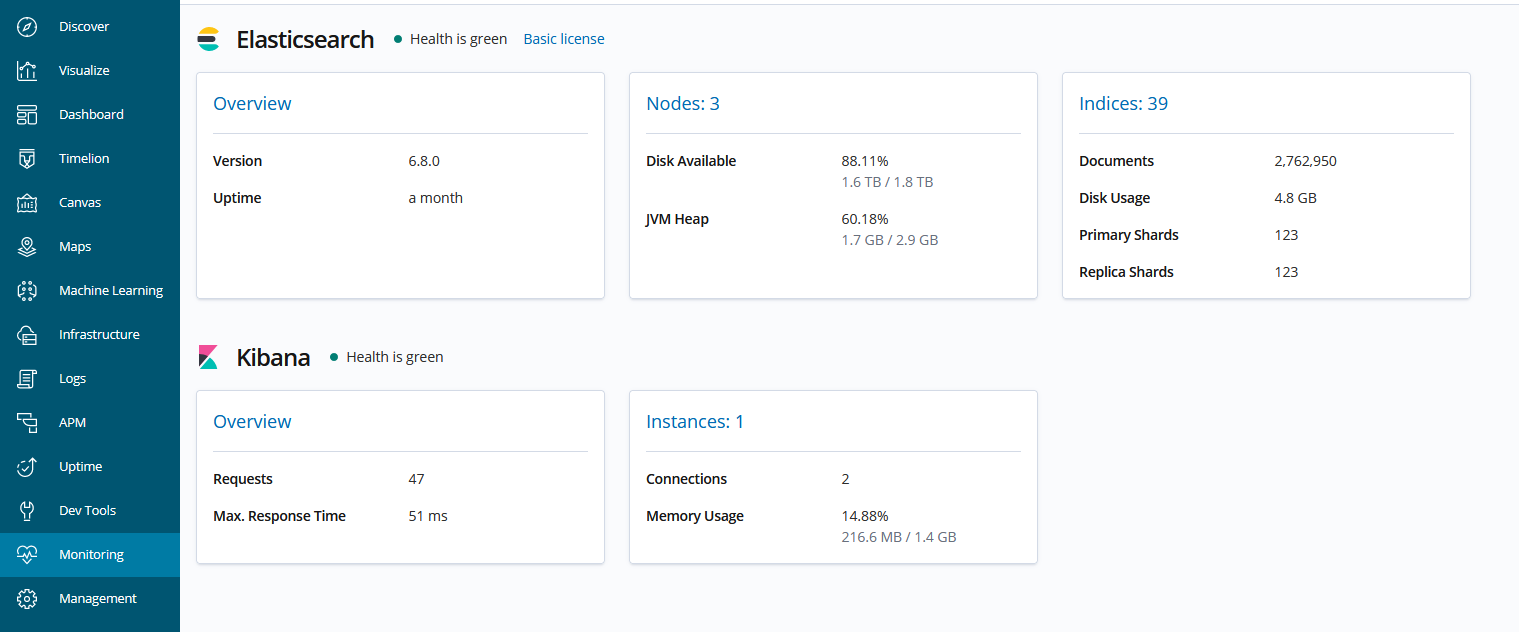The height and width of the screenshot is (632, 1519).
Task: Click the Discover compass icon
Action: pos(27,27)
